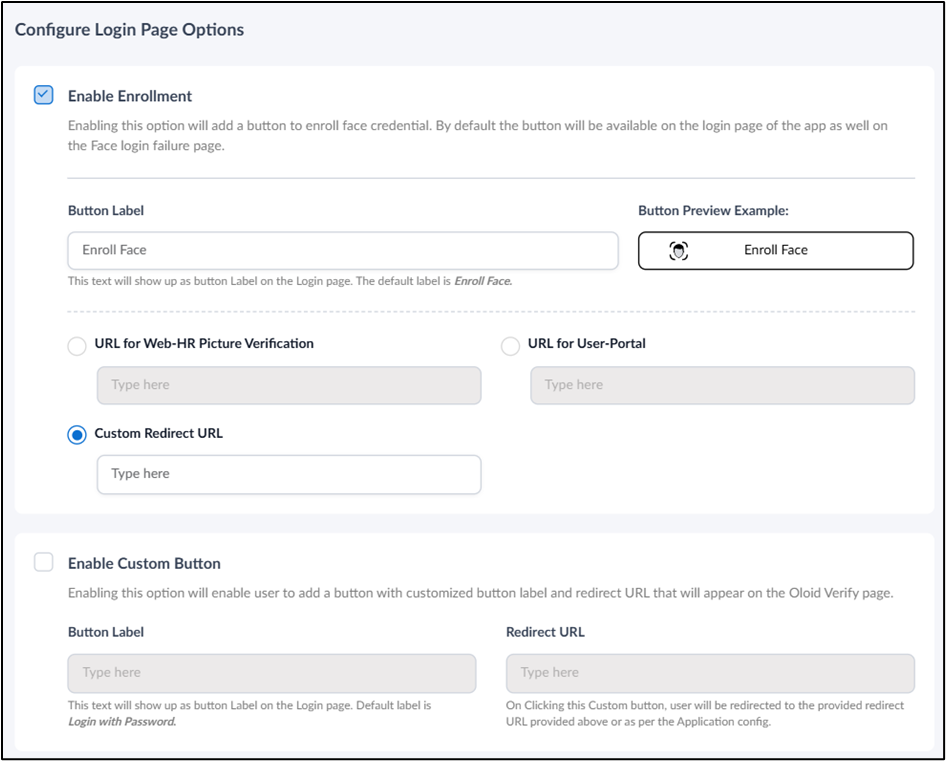Select URL for Web-HR Picture Verification radio
946x761 pixels.
[x=77, y=346]
